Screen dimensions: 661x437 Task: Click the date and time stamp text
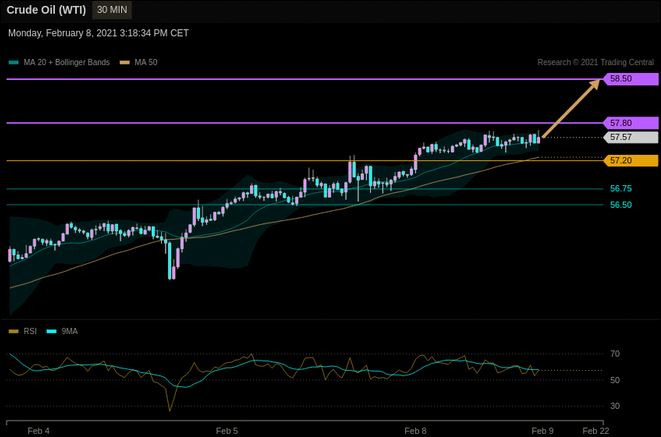pos(98,33)
